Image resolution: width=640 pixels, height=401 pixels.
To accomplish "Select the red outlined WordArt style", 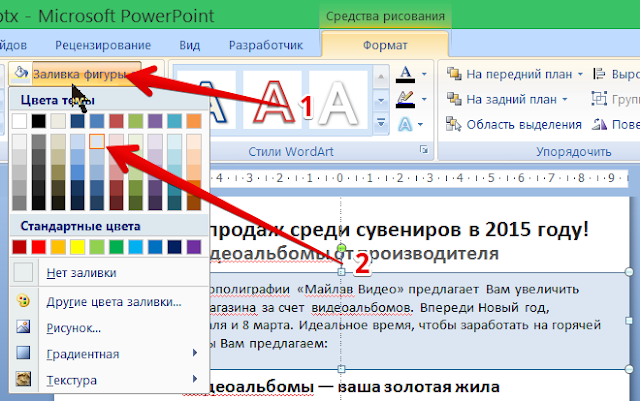I will click(x=273, y=100).
